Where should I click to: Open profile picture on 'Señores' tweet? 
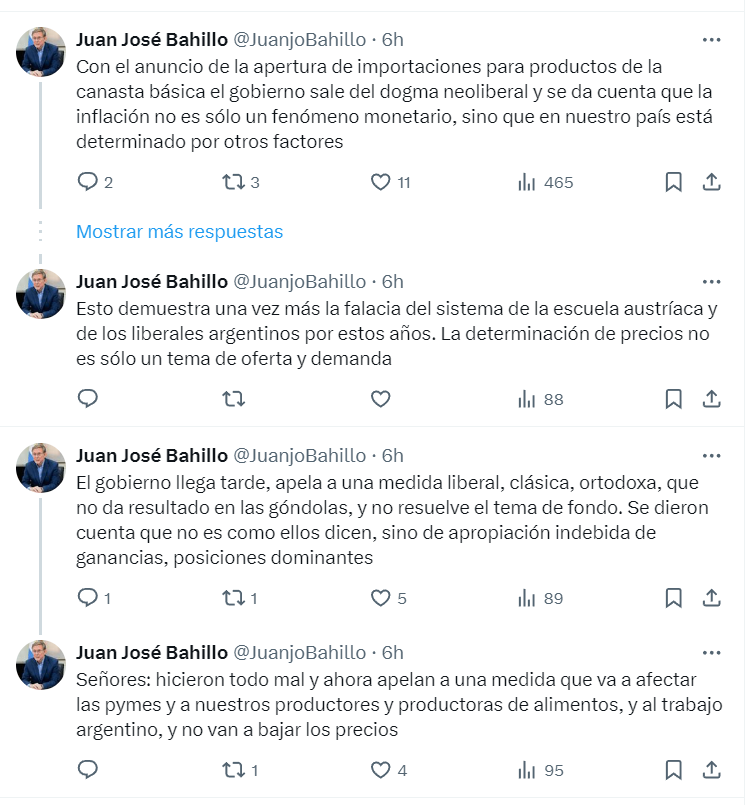click(x=41, y=664)
